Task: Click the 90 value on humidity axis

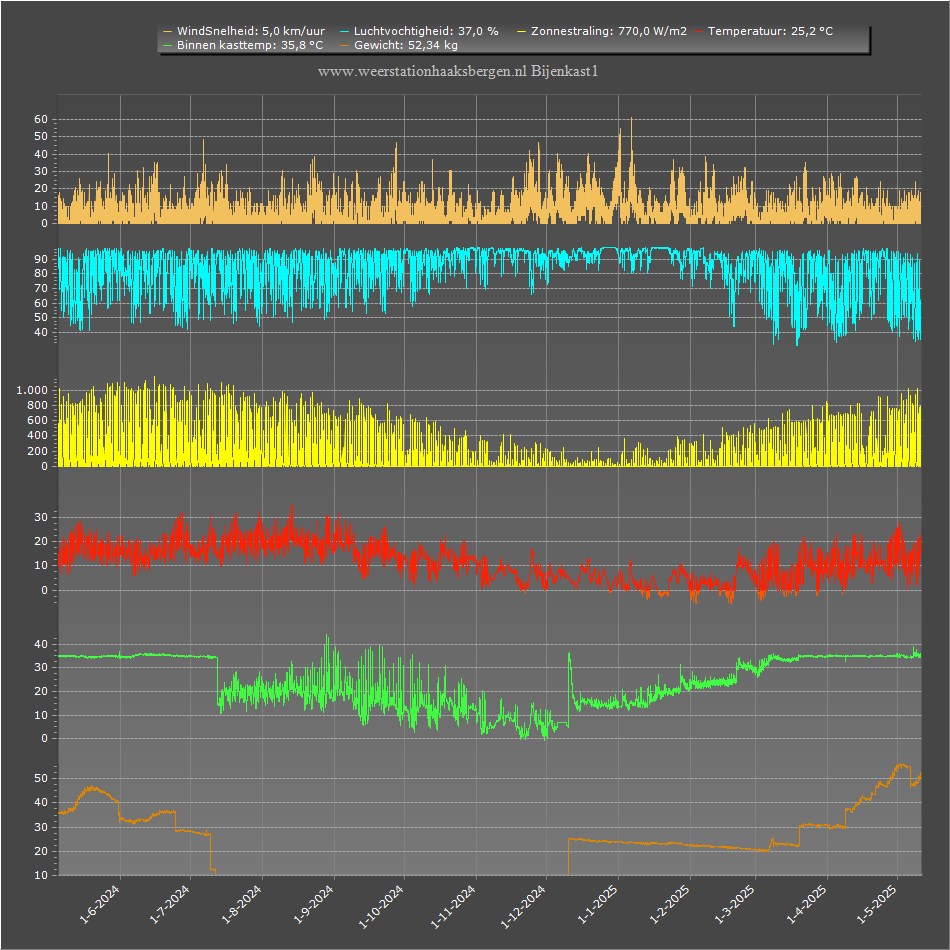Action: [x=41, y=259]
